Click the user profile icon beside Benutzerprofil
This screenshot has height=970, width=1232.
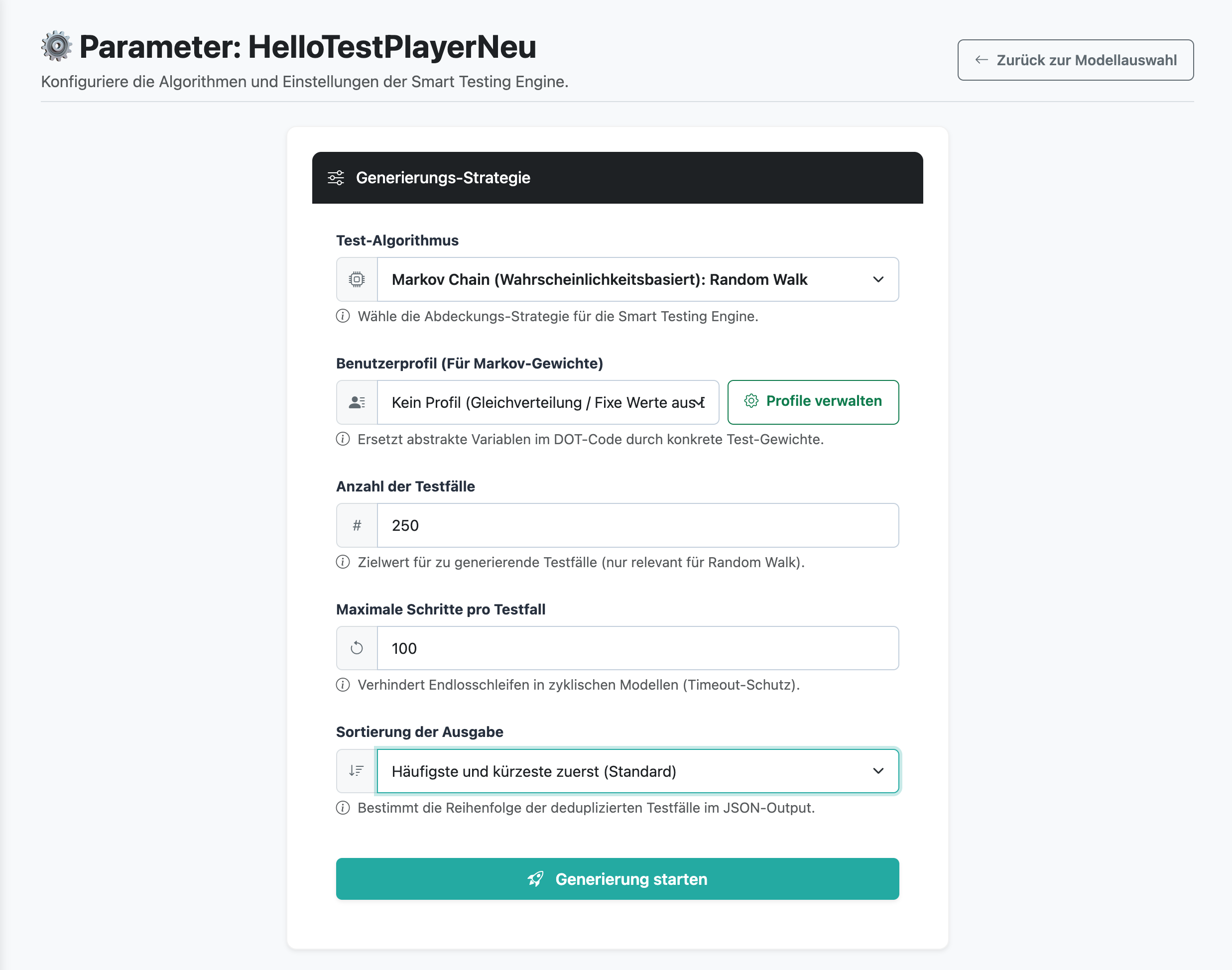pyautogui.click(x=357, y=402)
